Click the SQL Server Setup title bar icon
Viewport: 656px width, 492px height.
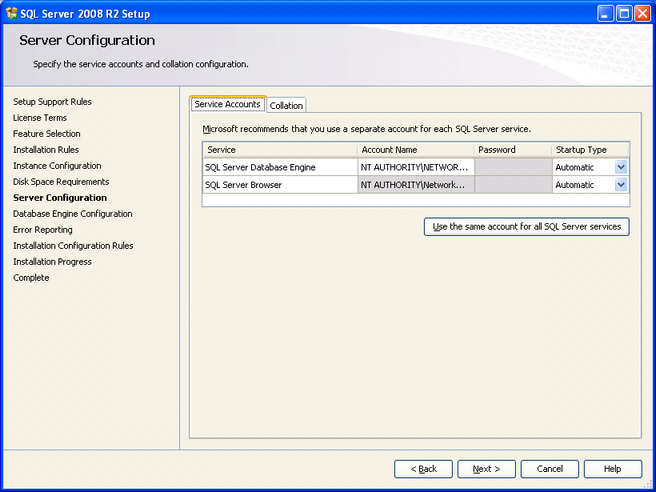pos(11,12)
